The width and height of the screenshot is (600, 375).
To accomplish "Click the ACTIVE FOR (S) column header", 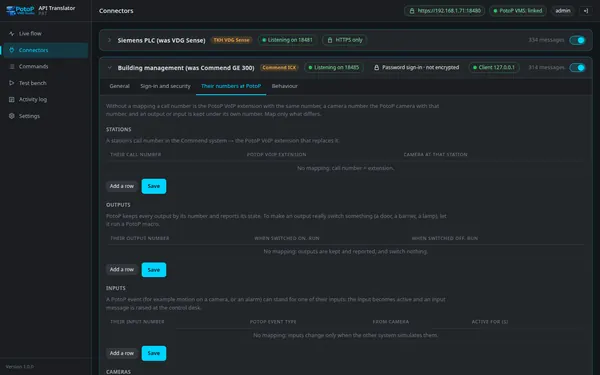I will point(490,322).
